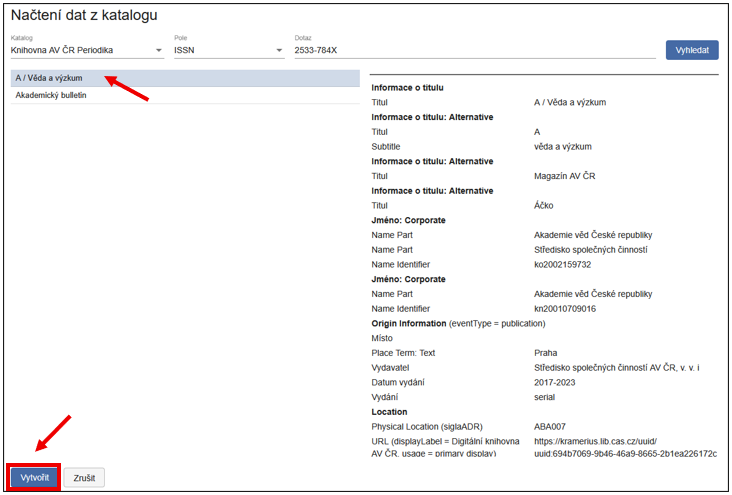Click the 'Magazín AV ČR' title value
This screenshot has height=495, width=732.
coord(565,176)
